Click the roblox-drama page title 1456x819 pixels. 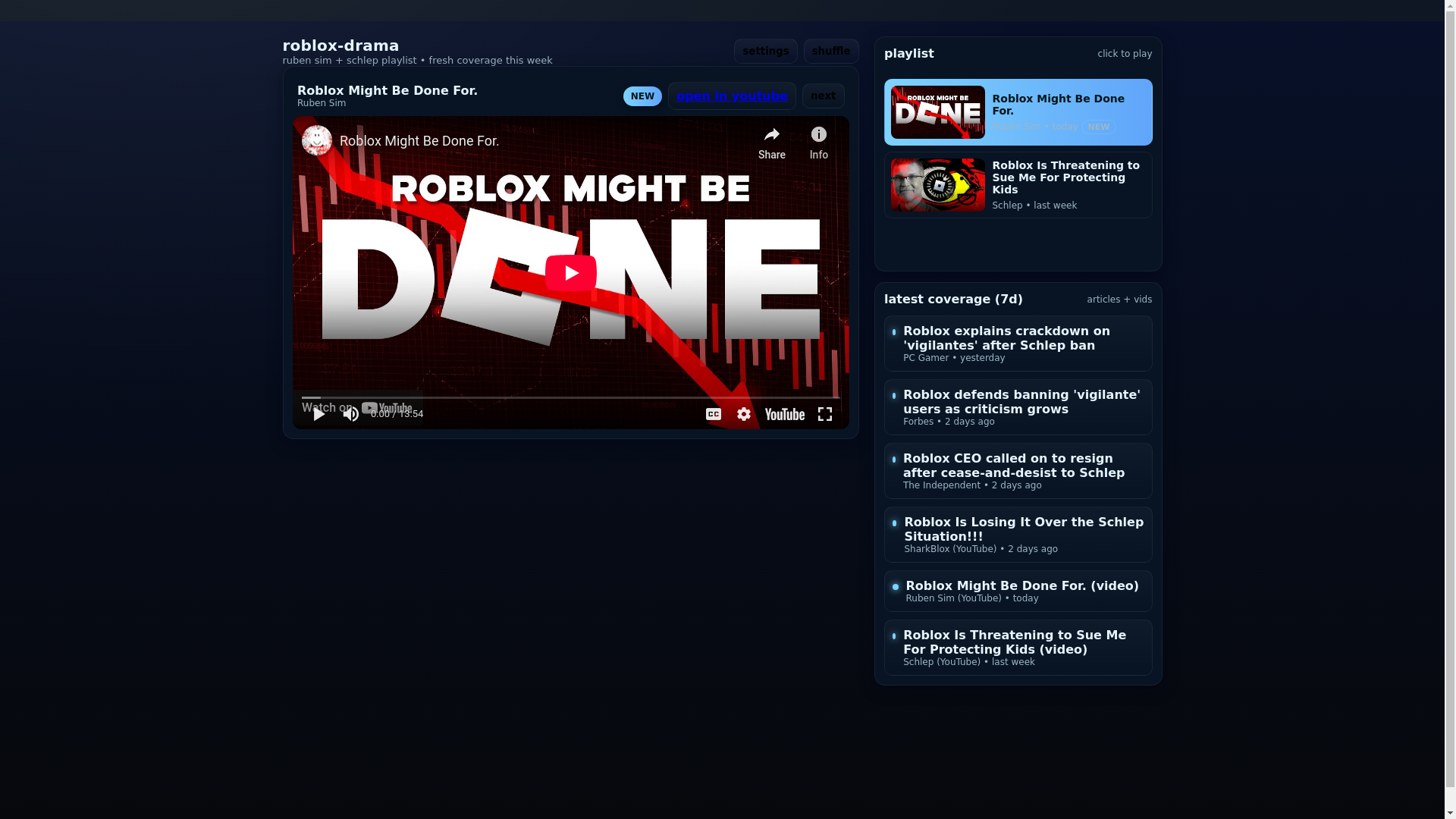[340, 45]
